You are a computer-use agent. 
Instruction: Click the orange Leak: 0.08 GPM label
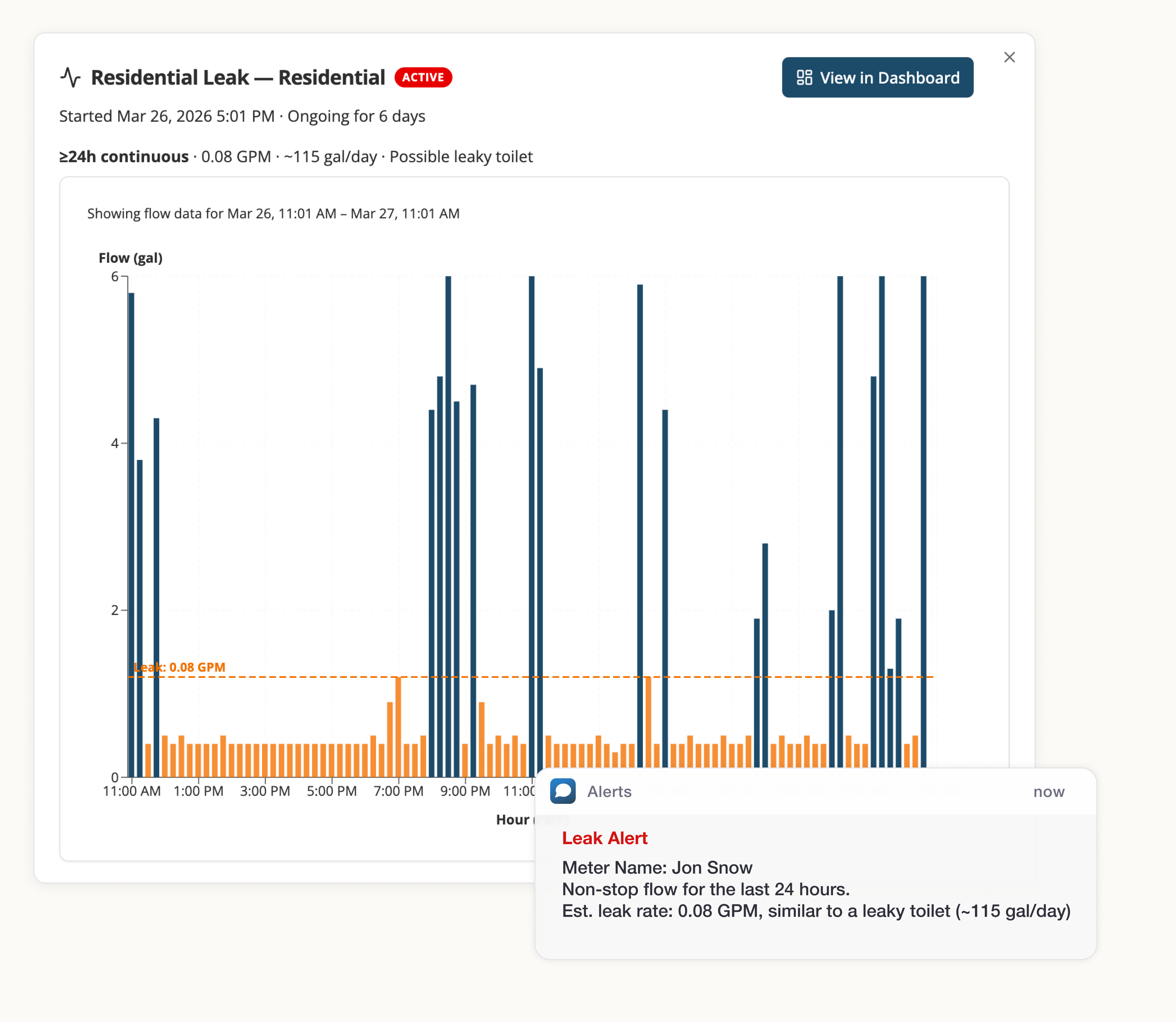pyautogui.click(x=179, y=667)
